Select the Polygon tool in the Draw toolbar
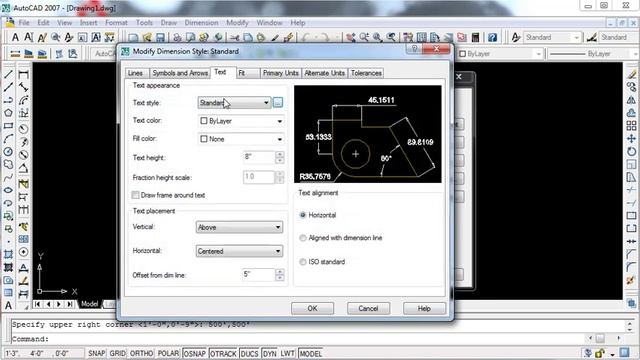The width and height of the screenshot is (640, 360). 8,113
